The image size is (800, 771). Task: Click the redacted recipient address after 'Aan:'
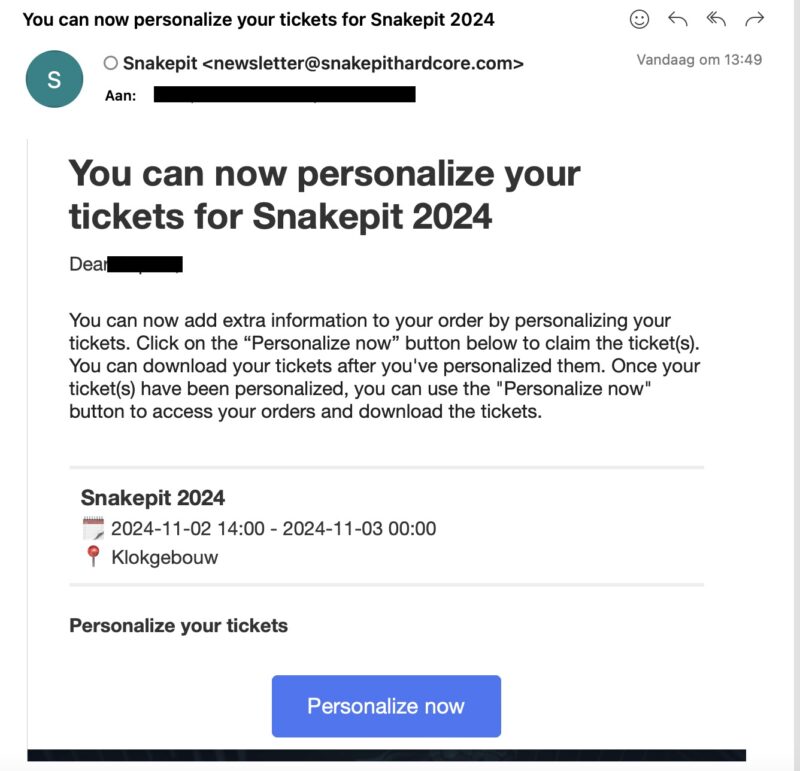[285, 94]
